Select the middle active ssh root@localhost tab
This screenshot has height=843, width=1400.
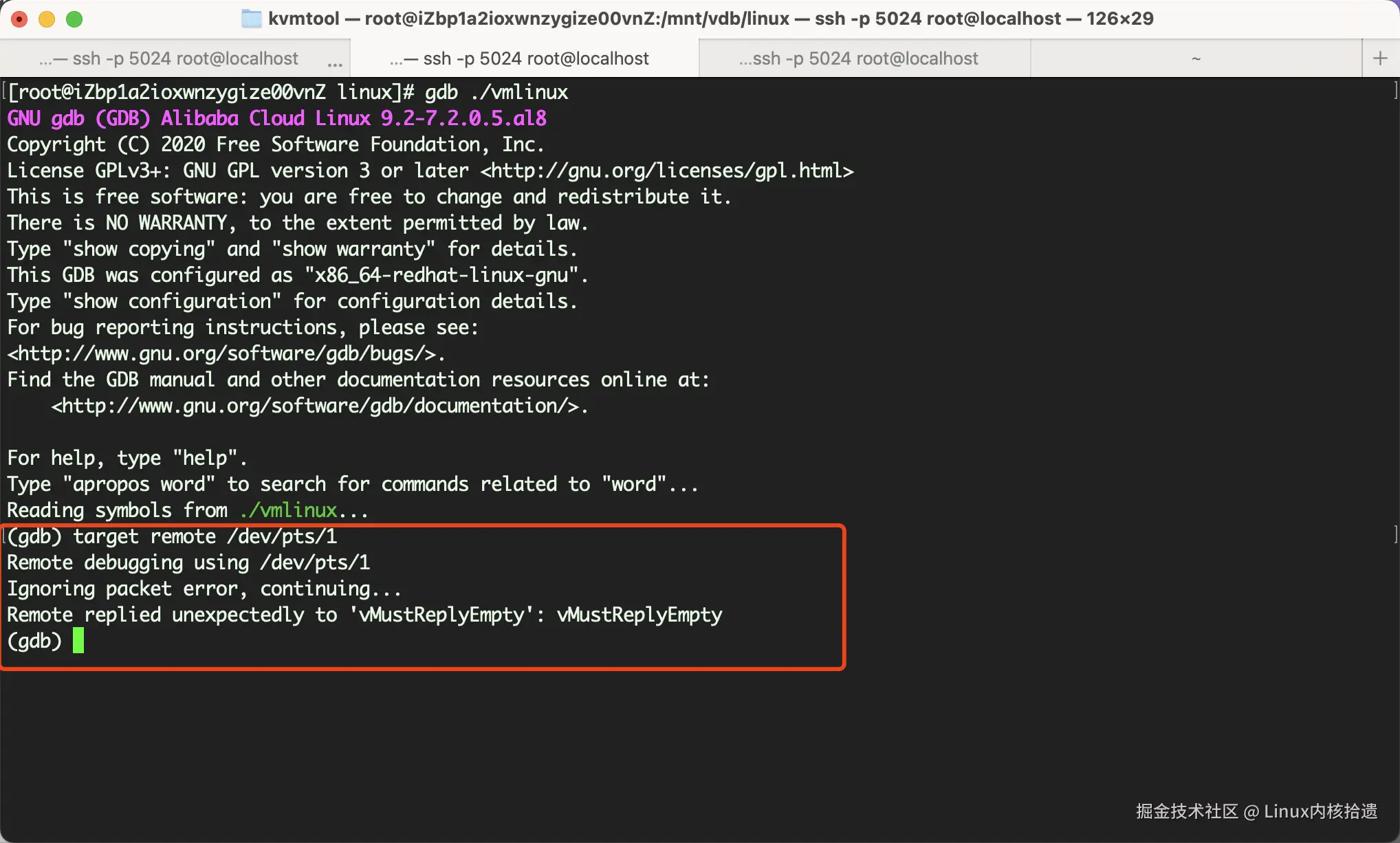point(519,58)
